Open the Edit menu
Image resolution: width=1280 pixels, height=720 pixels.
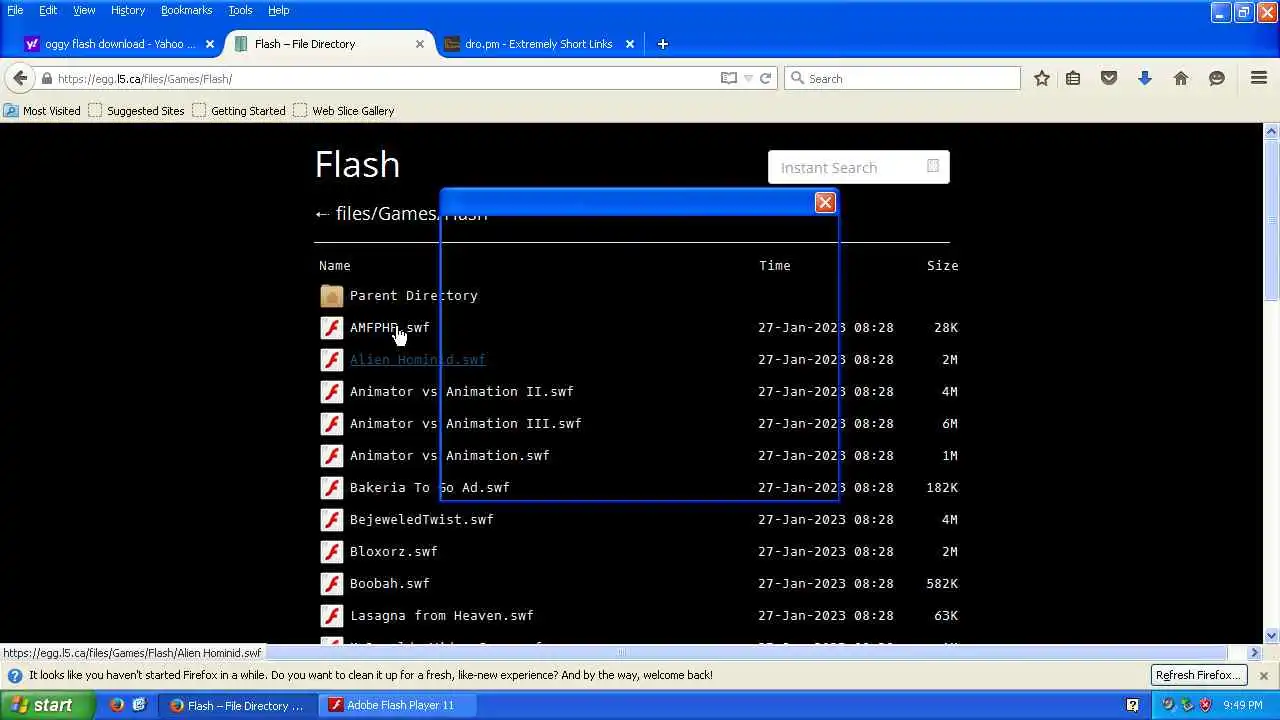point(48,10)
